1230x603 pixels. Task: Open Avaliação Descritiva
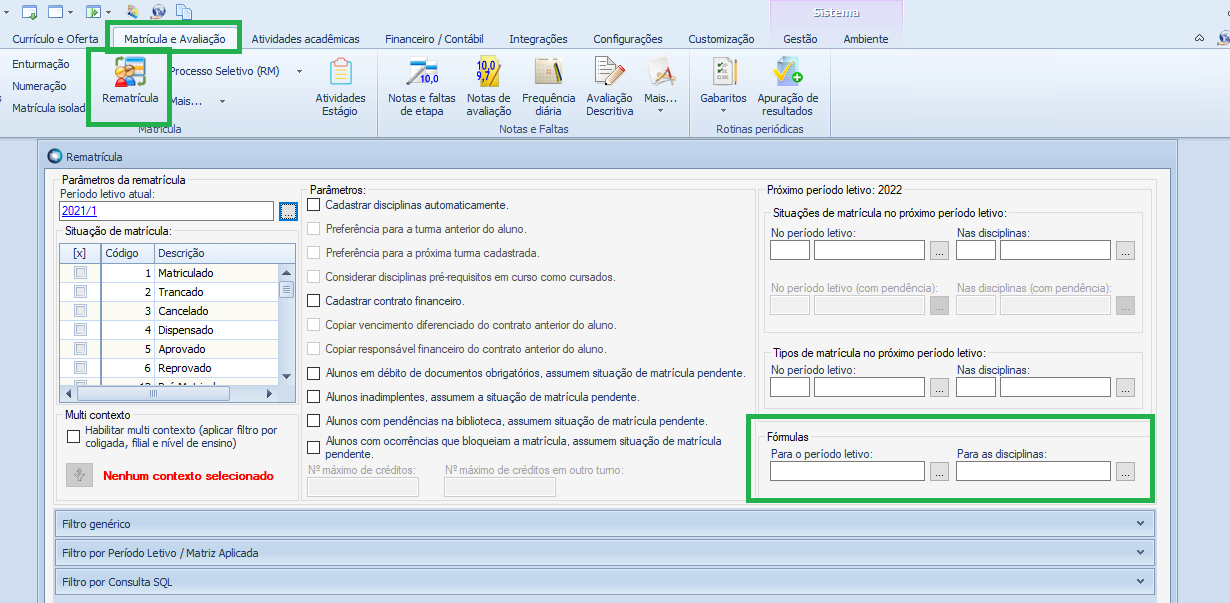pyautogui.click(x=610, y=87)
